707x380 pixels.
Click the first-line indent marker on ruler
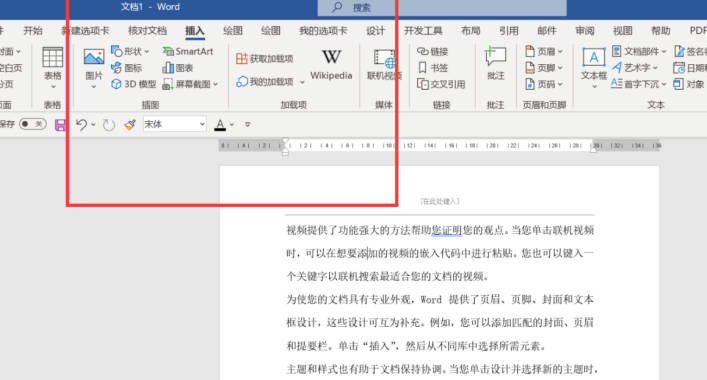[285, 142]
